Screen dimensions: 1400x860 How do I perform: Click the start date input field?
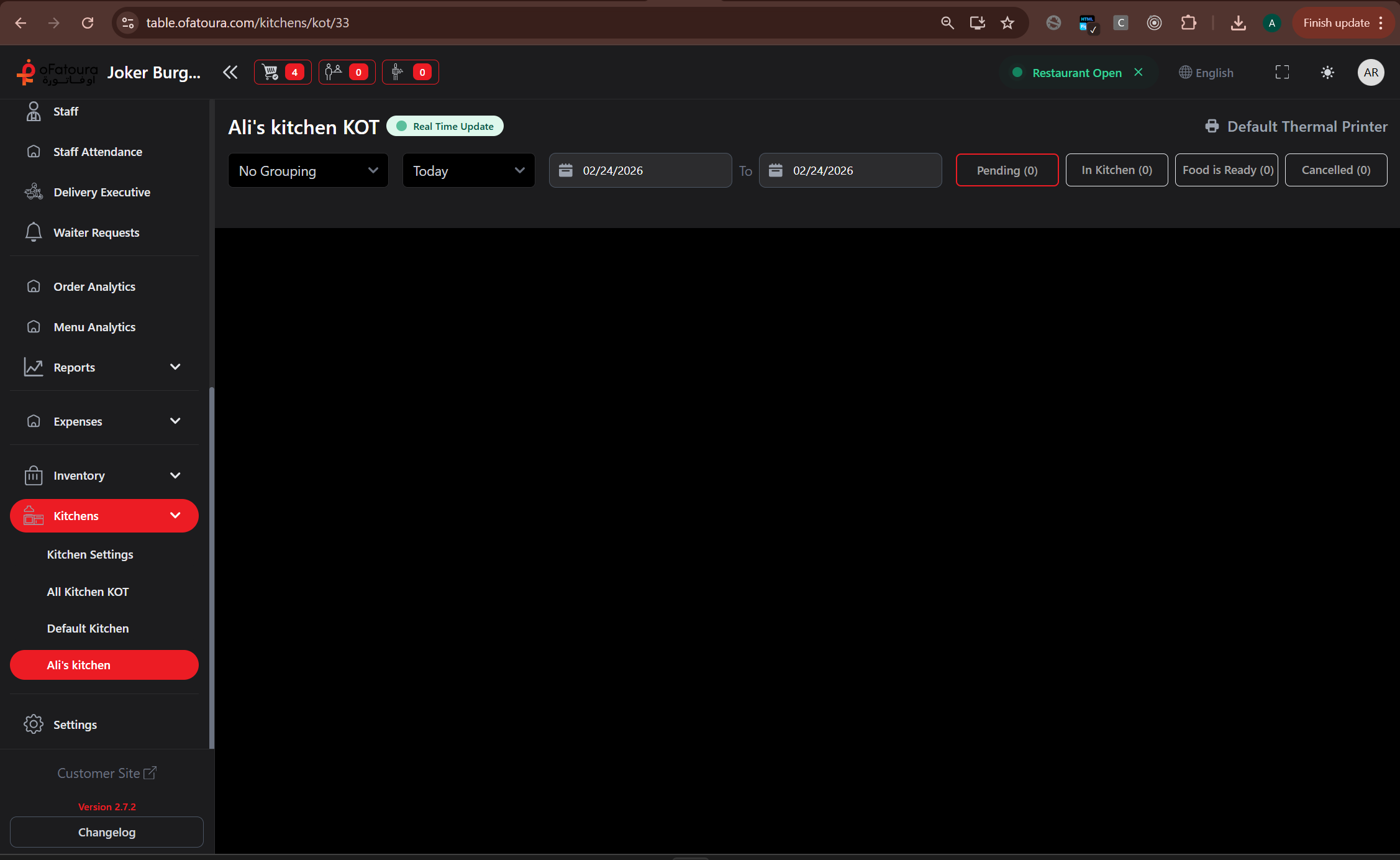tap(640, 170)
